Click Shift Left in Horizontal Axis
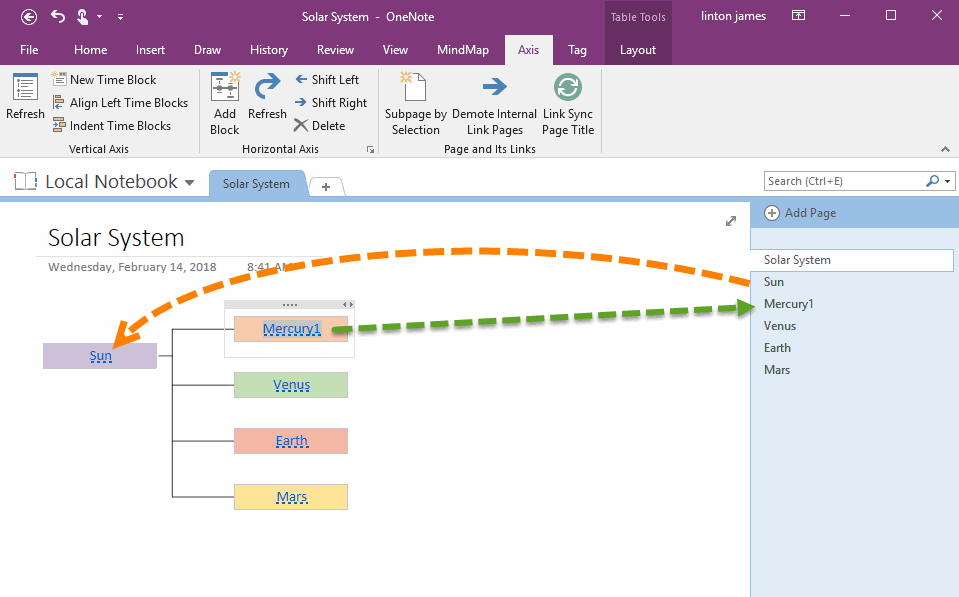 click(x=326, y=80)
